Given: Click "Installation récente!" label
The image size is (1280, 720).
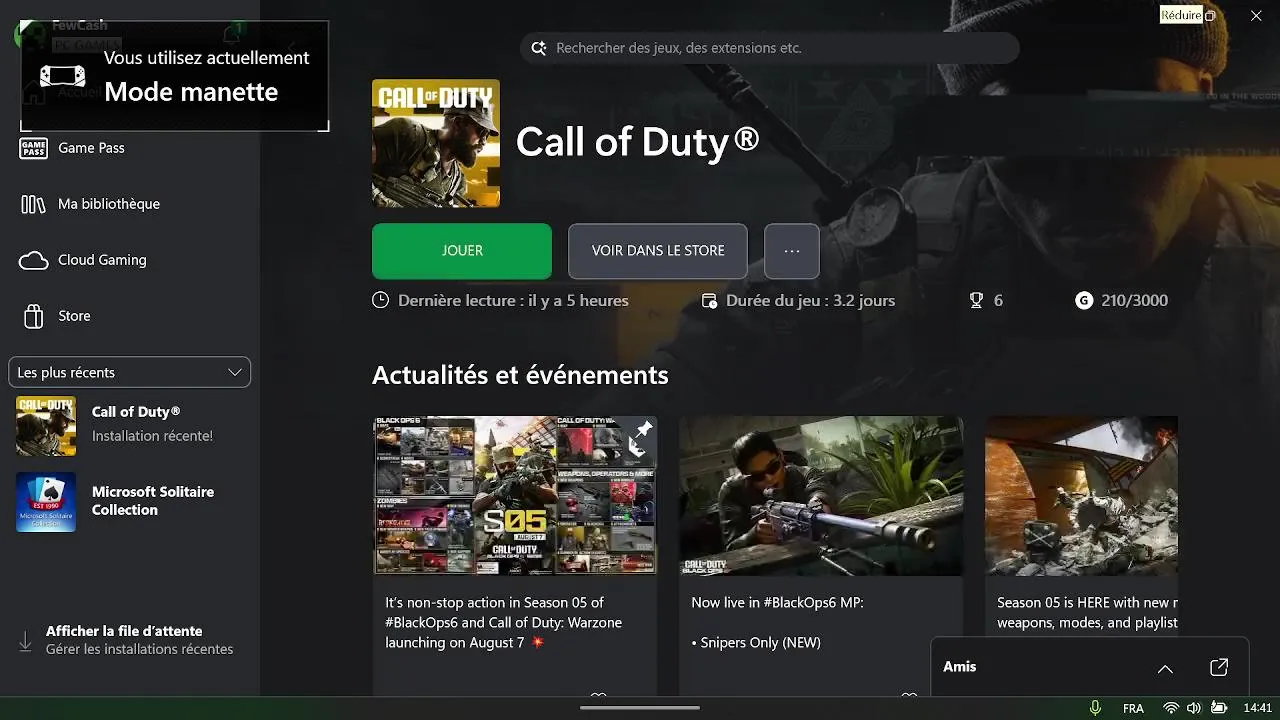Looking at the screenshot, I should 152,436.
